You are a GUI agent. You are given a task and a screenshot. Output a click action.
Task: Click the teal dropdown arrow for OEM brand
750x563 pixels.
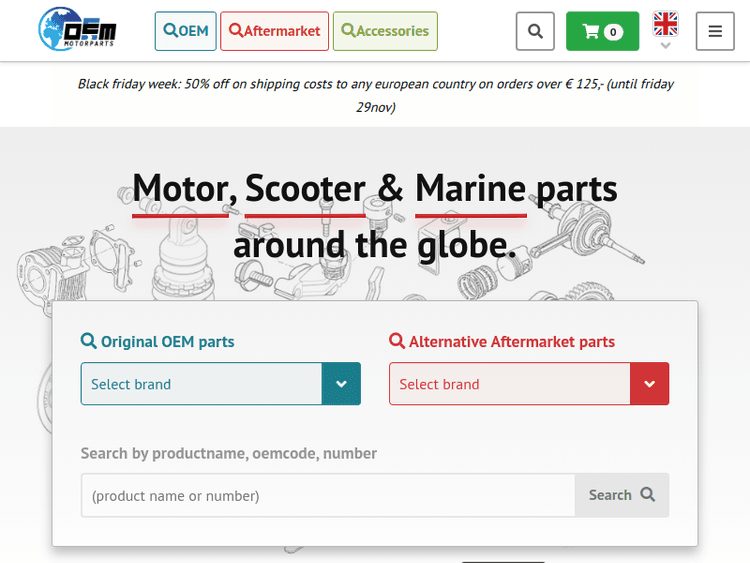coord(341,384)
